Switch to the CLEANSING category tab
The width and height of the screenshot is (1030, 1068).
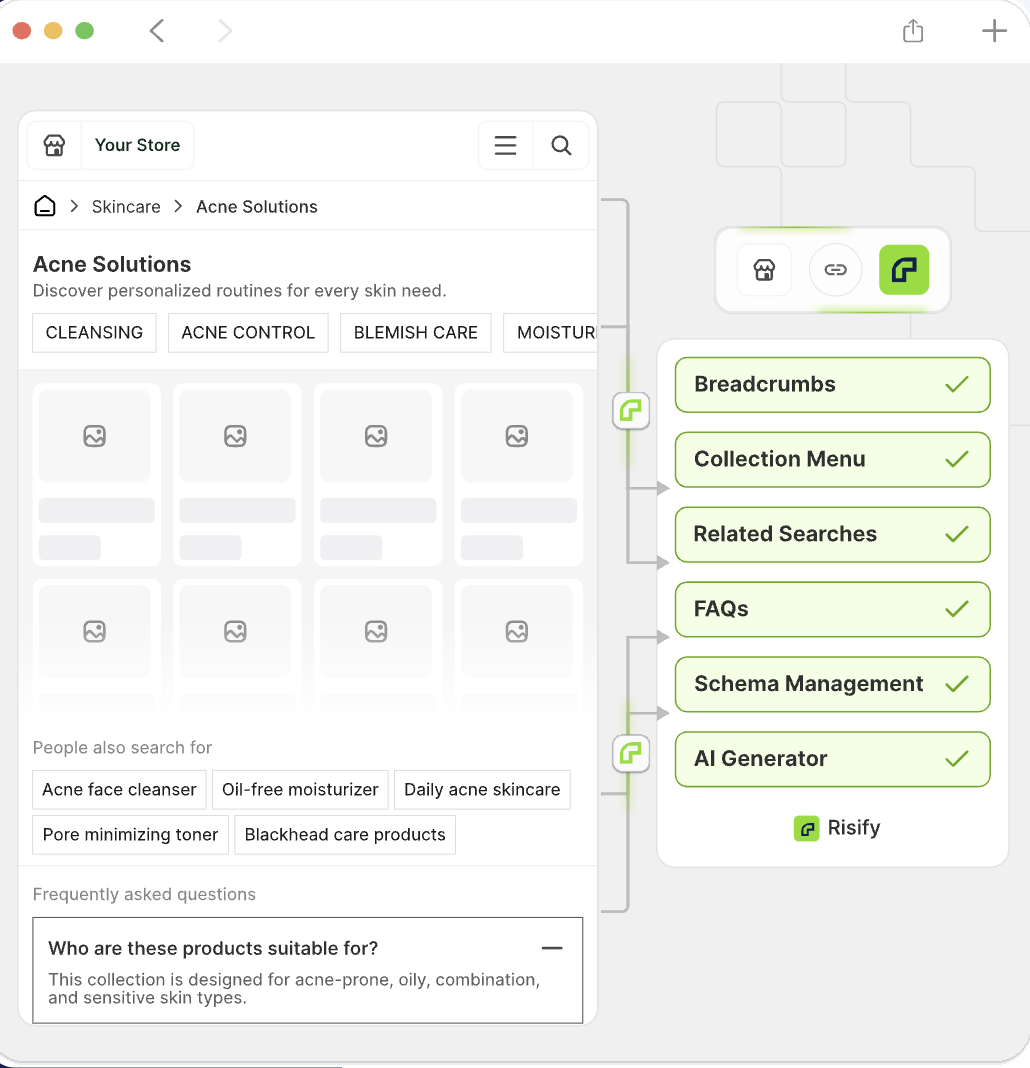(x=94, y=332)
